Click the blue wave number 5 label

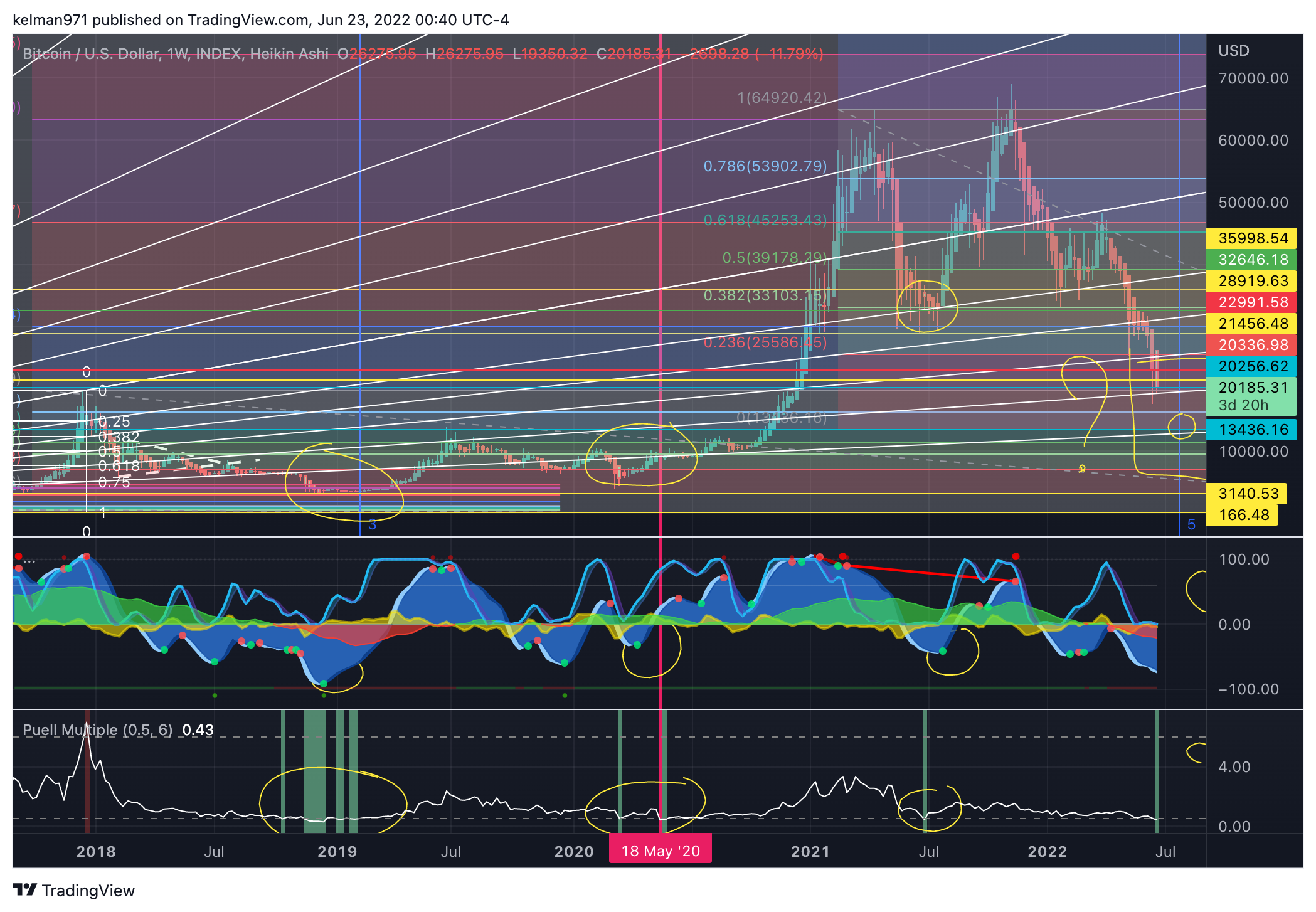pyautogui.click(x=1191, y=524)
